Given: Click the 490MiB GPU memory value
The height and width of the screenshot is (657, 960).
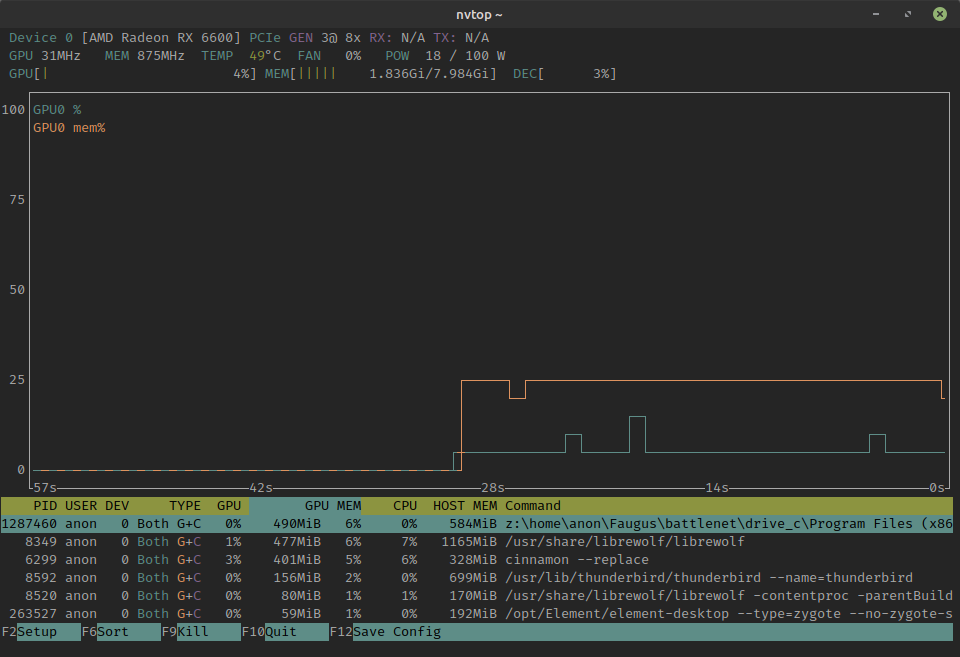Looking at the screenshot, I should [297, 524].
